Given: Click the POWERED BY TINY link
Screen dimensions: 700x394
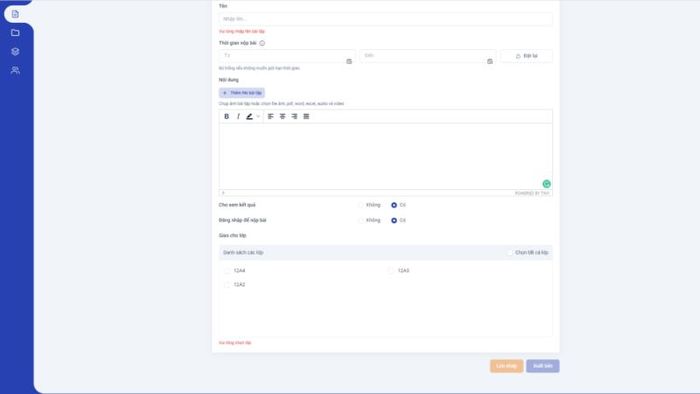Looking at the screenshot, I should pyautogui.click(x=532, y=193).
